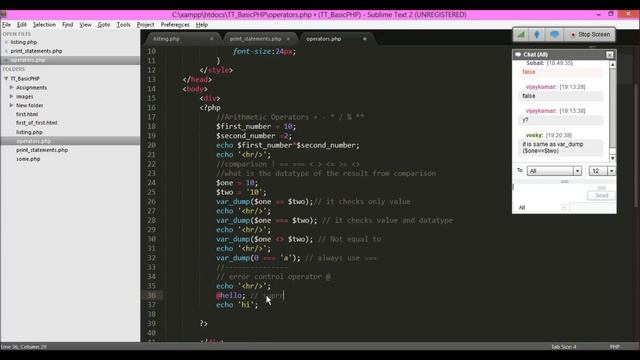Click the Line 36, Column 29 status text
The height and width of the screenshot is (360, 640).
[24, 347]
